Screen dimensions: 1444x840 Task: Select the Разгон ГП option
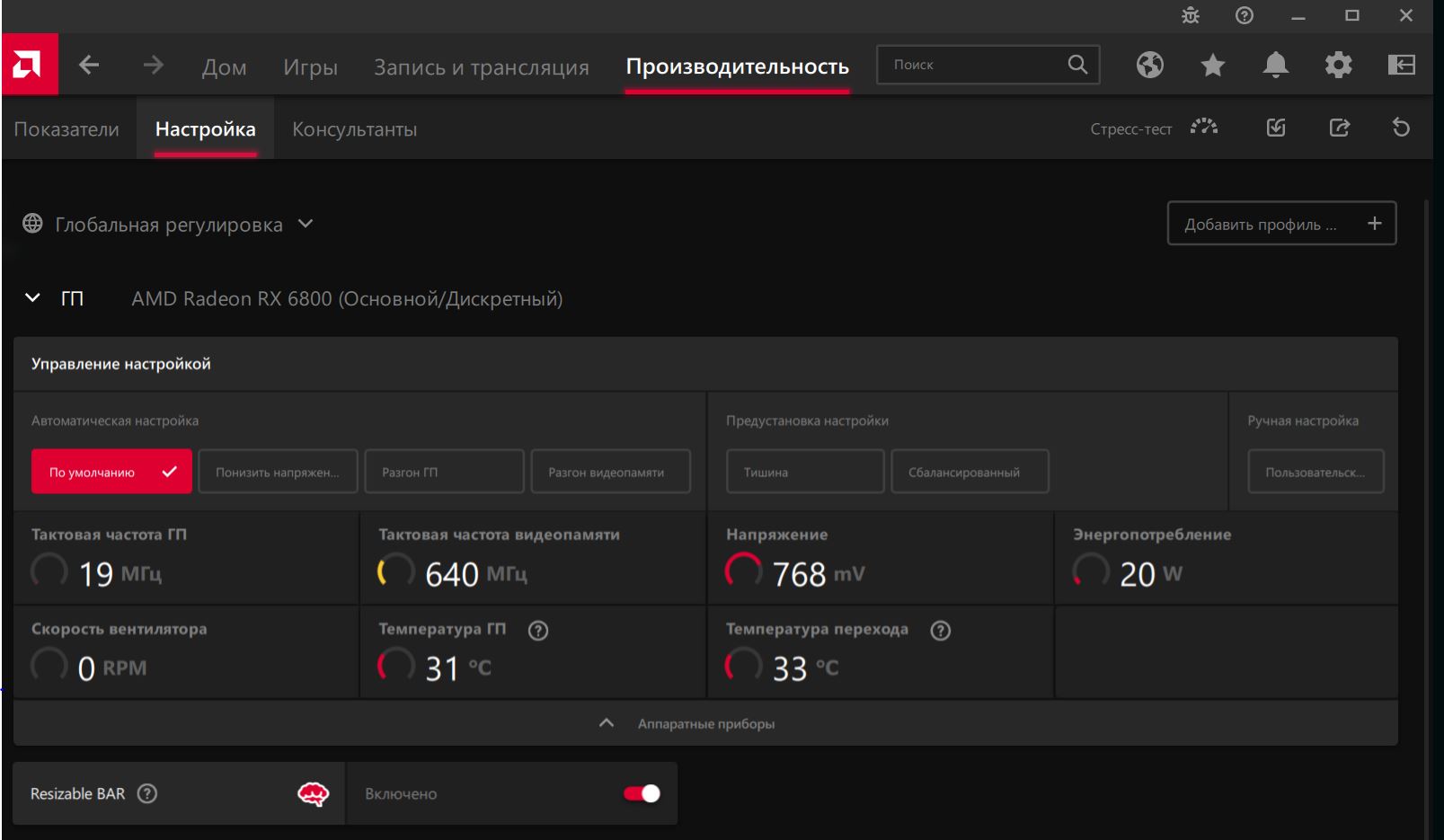[x=444, y=472]
